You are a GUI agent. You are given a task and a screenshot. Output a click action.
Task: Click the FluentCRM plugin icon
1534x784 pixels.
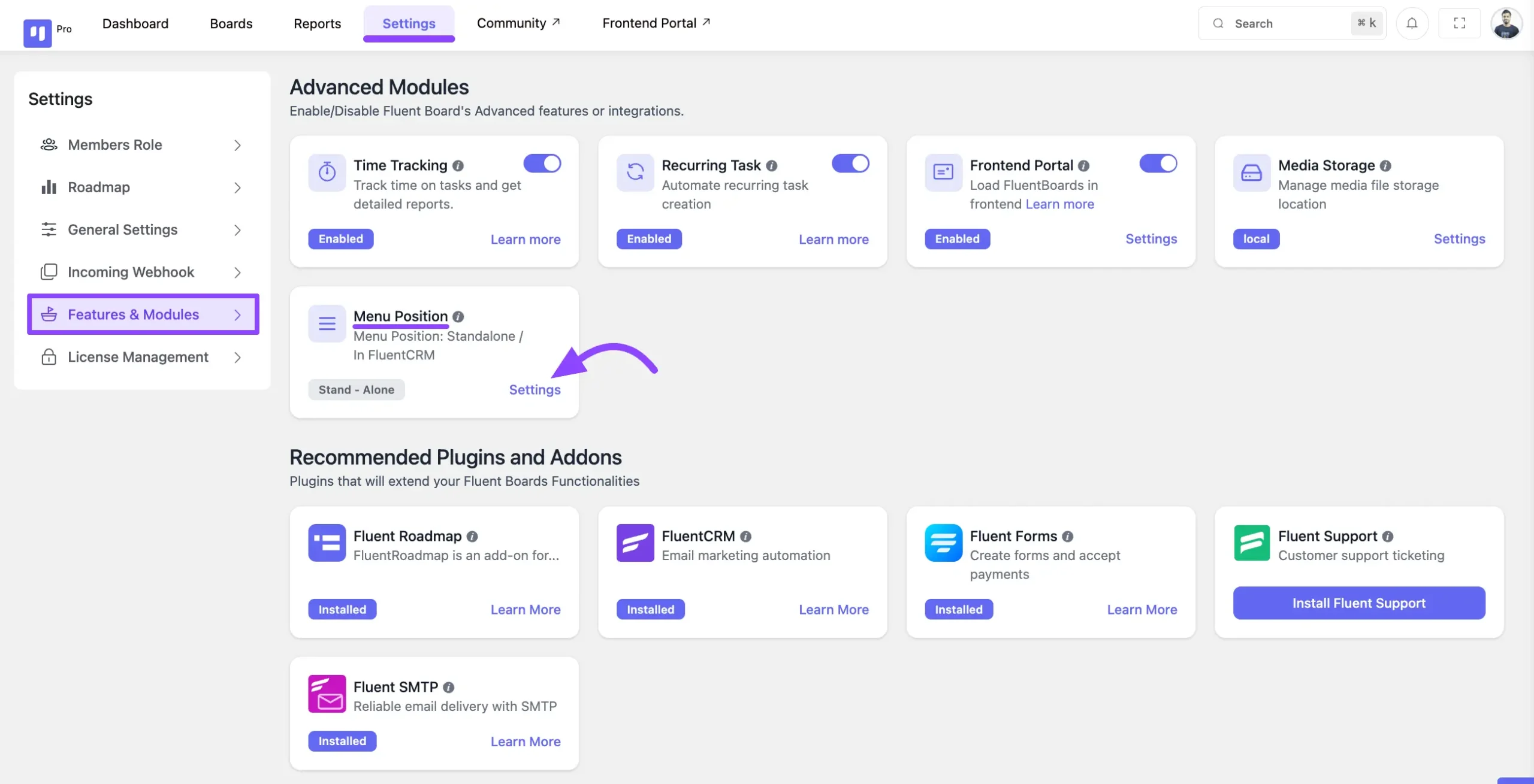635,543
